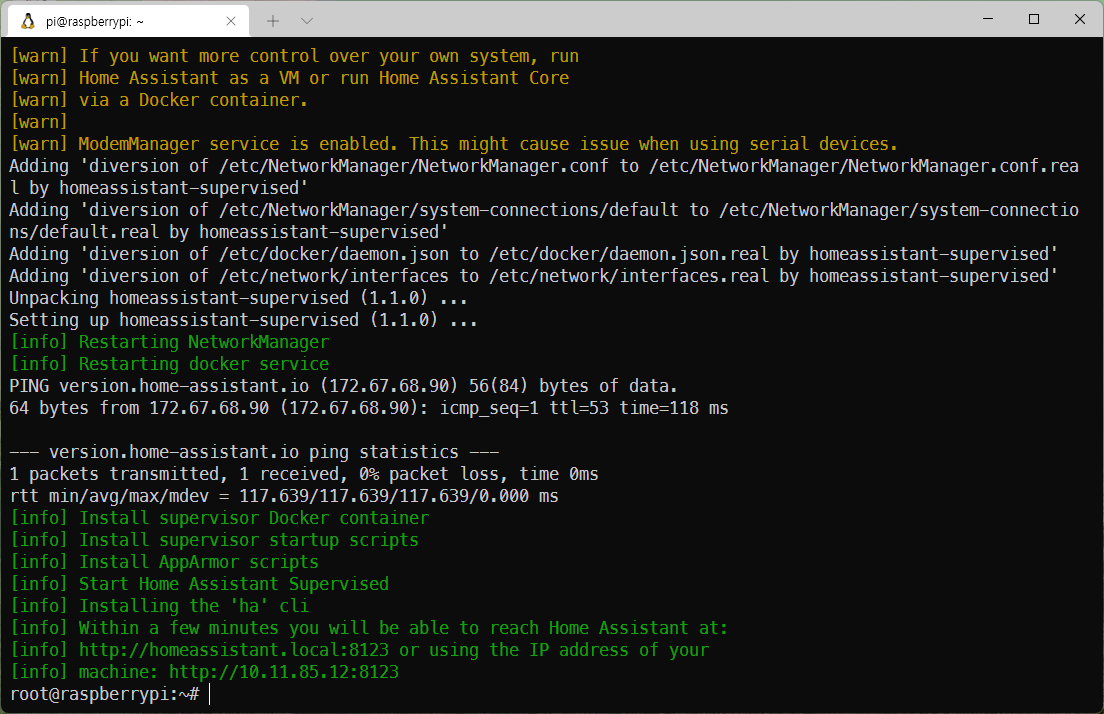Click the /etc/docker/daemon.json diversion line

click(x=534, y=254)
